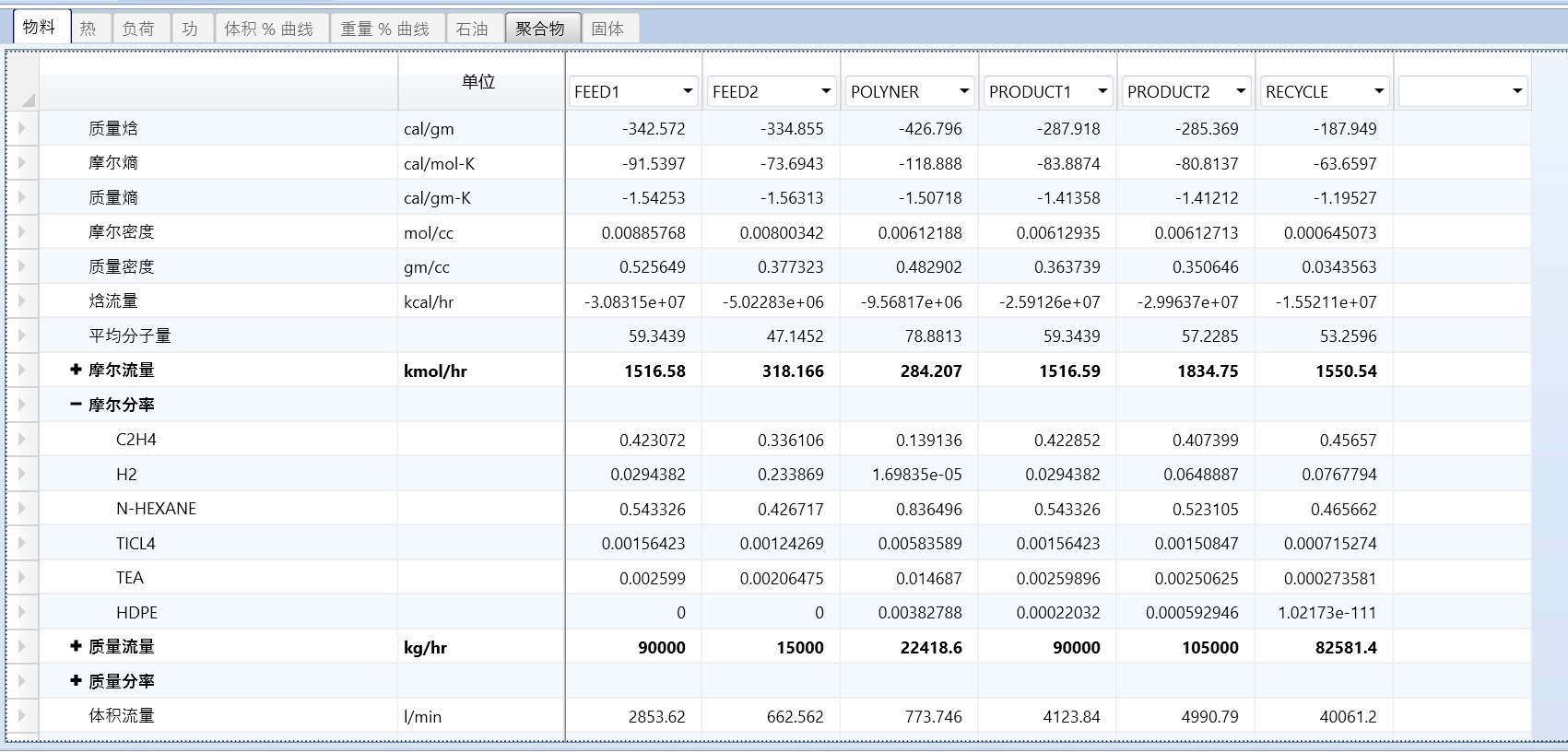Click the 摩尔密度 row label
The height and width of the screenshot is (753, 1568).
122,231
